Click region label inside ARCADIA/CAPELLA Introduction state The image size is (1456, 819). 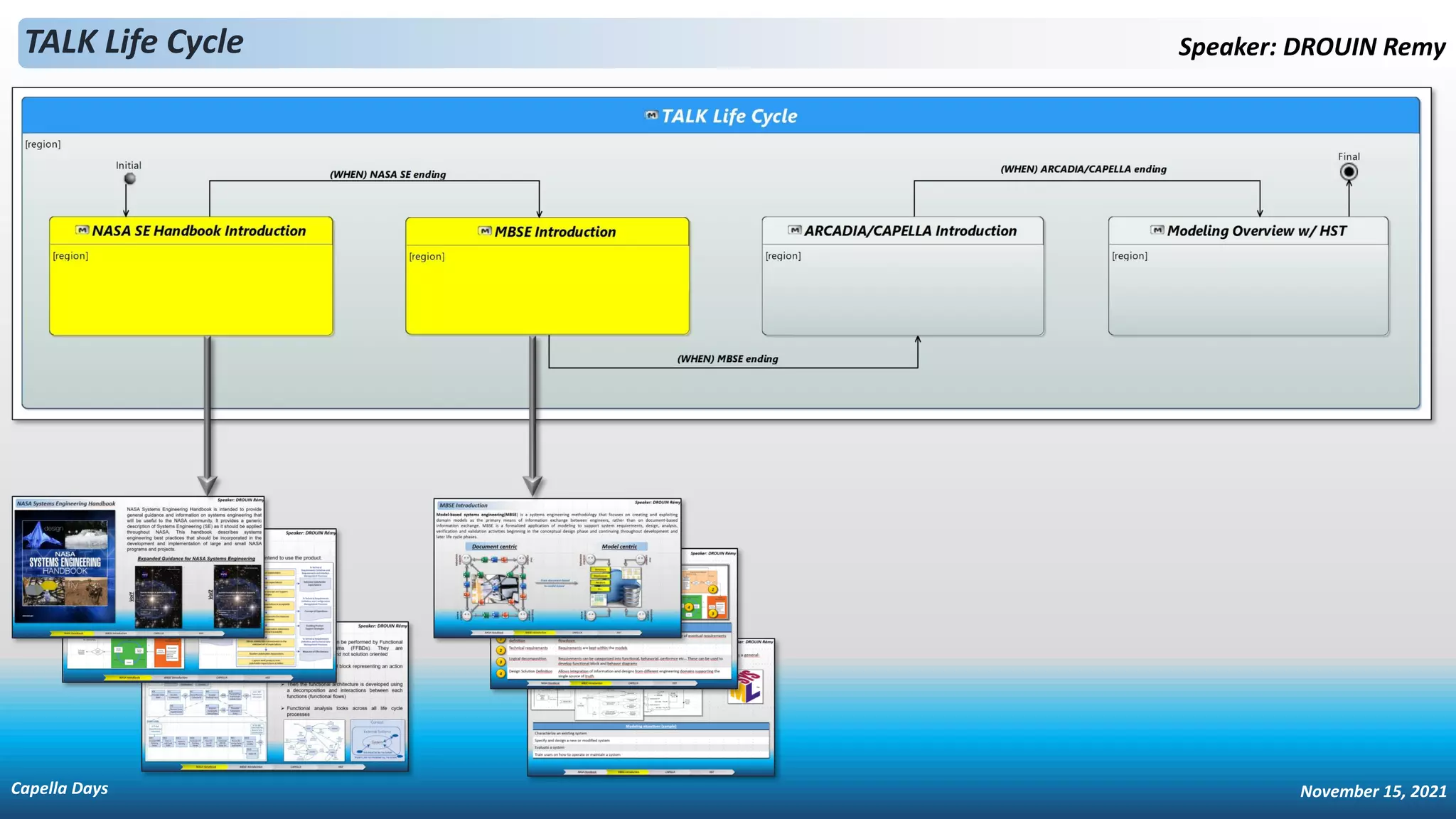pyautogui.click(x=783, y=256)
